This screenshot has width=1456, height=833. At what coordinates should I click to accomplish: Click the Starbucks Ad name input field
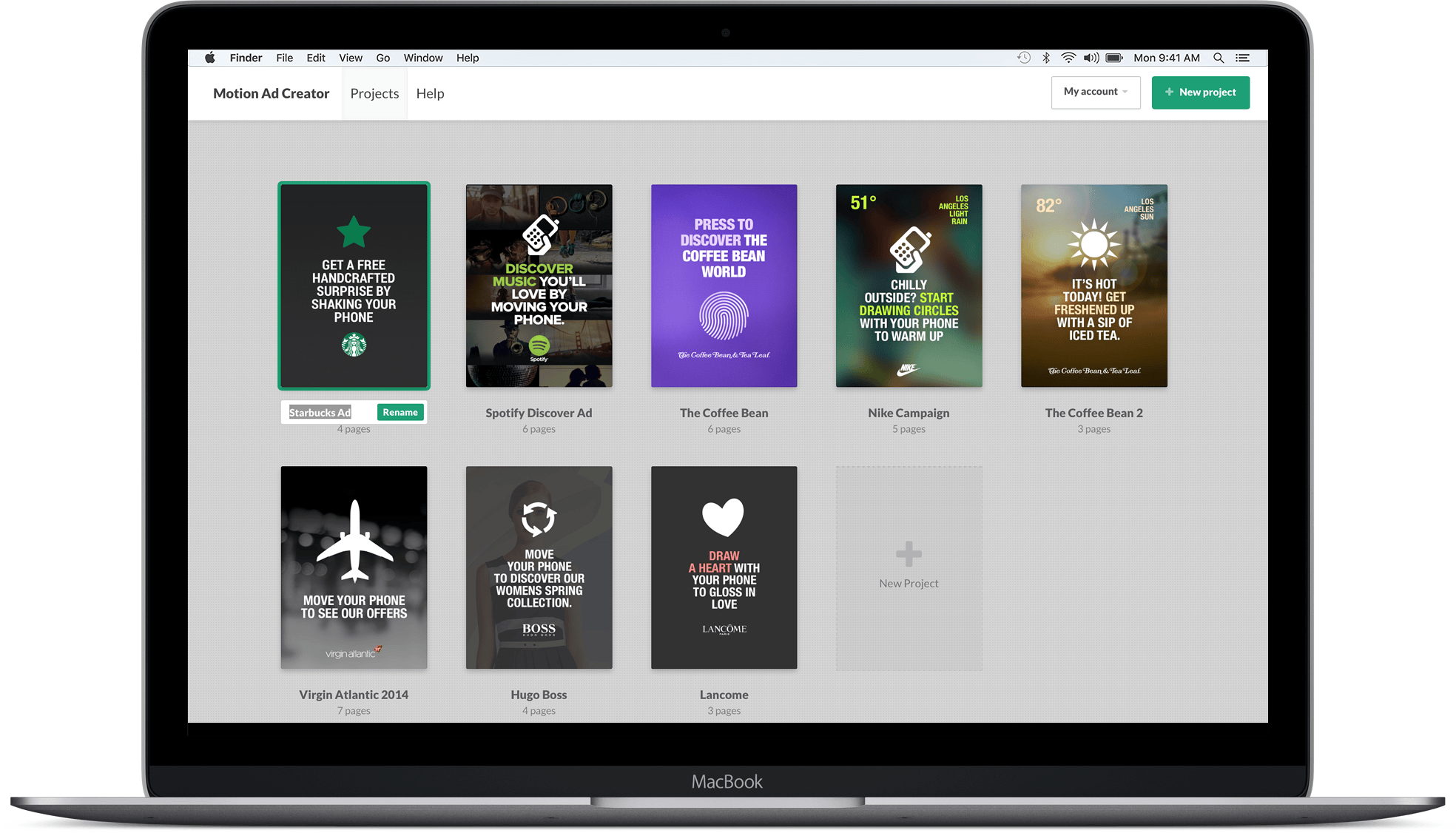330,412
